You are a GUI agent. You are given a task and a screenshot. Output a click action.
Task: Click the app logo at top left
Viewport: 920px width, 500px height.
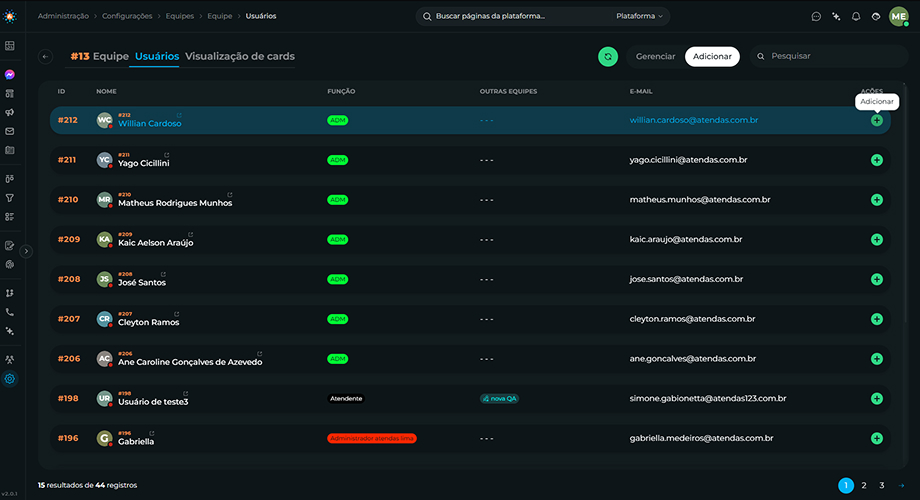pos(10,16)
